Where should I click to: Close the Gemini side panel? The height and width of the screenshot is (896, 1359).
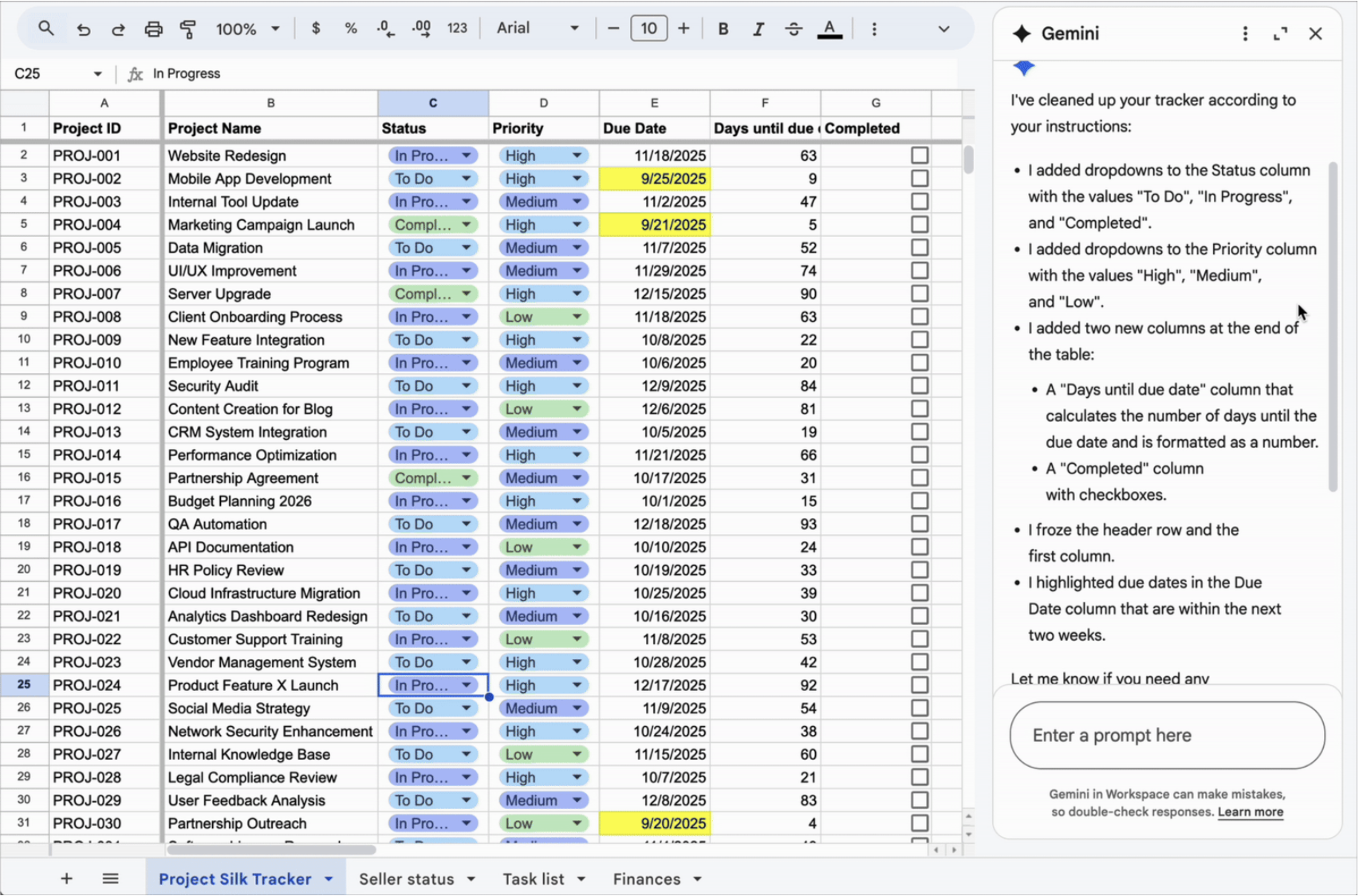coord(1315,33)
